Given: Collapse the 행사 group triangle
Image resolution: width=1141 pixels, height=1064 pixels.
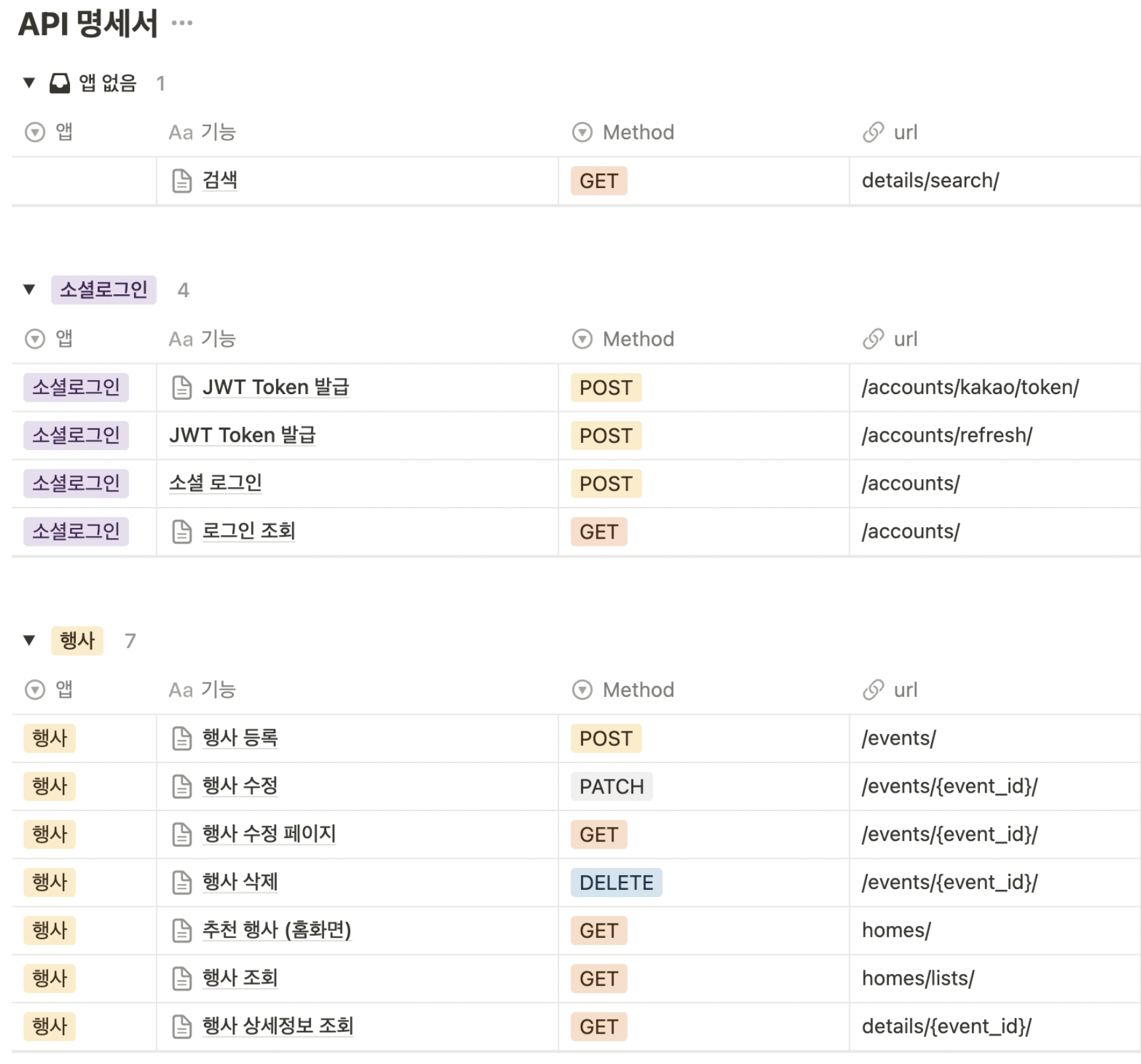Looking at the screenshot, I should [29, 640].
